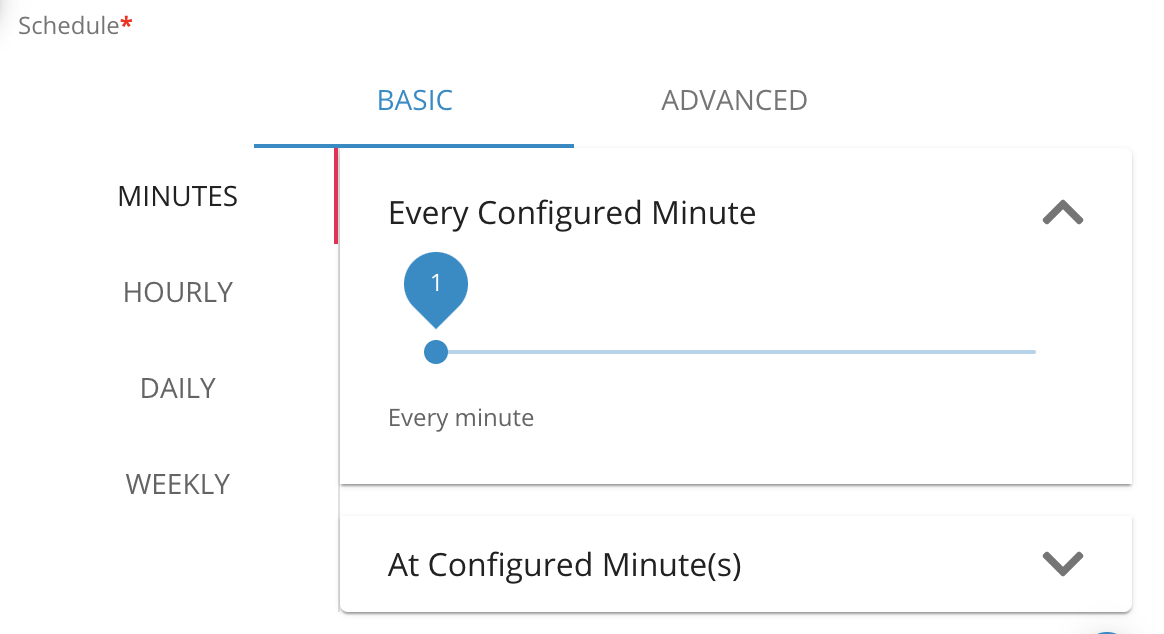Select the HOURLY schedule option
The width and height of the screenshot is (1164, 634).
point(178,292)
